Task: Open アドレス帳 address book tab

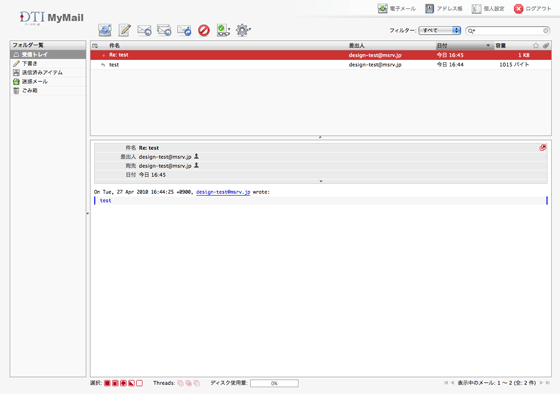Action: tap(444, 9)
